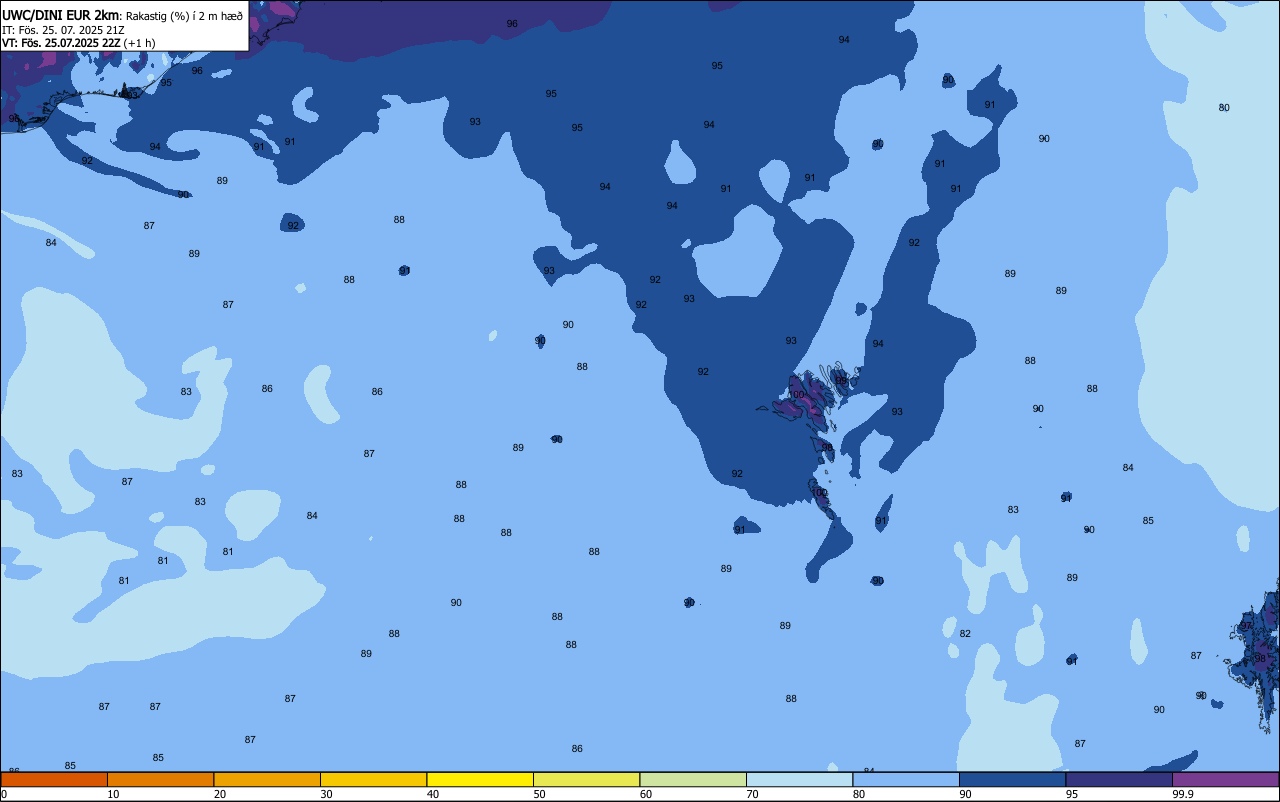
Task: Click the "50" legend tick label
Action: pos(539,794)
